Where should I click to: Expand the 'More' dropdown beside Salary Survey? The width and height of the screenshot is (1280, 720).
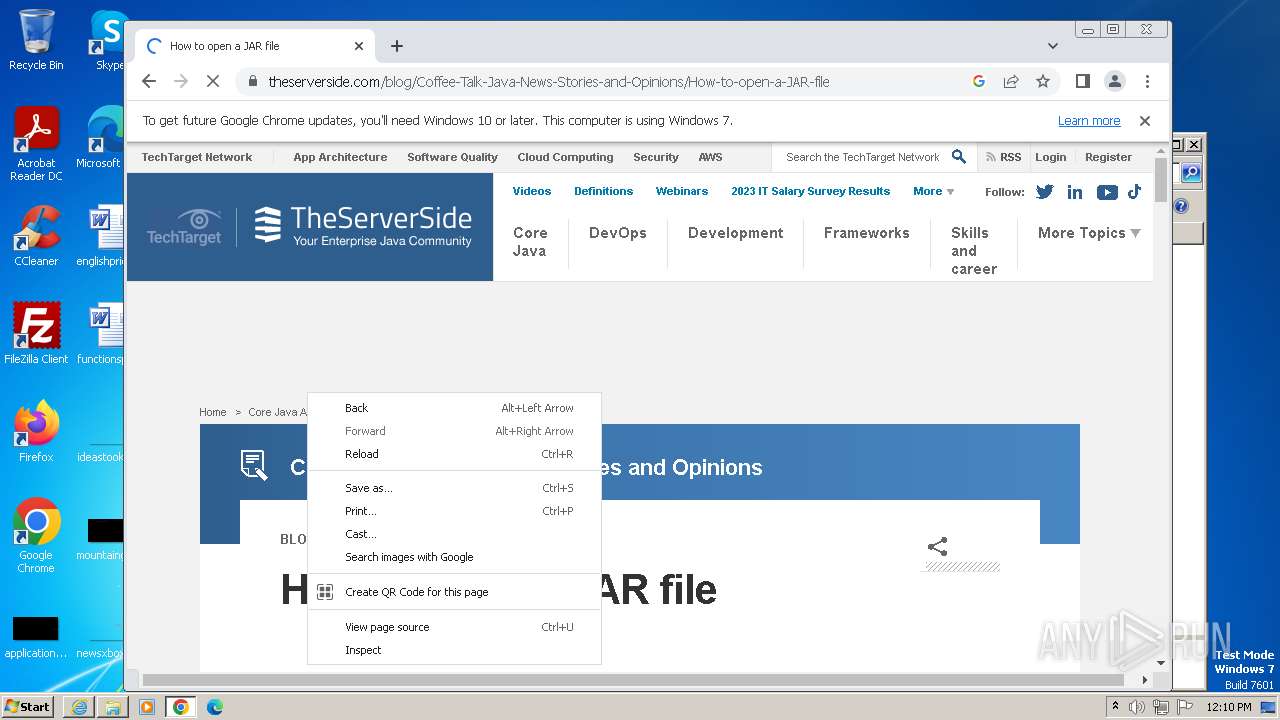[x=933, y=191]
